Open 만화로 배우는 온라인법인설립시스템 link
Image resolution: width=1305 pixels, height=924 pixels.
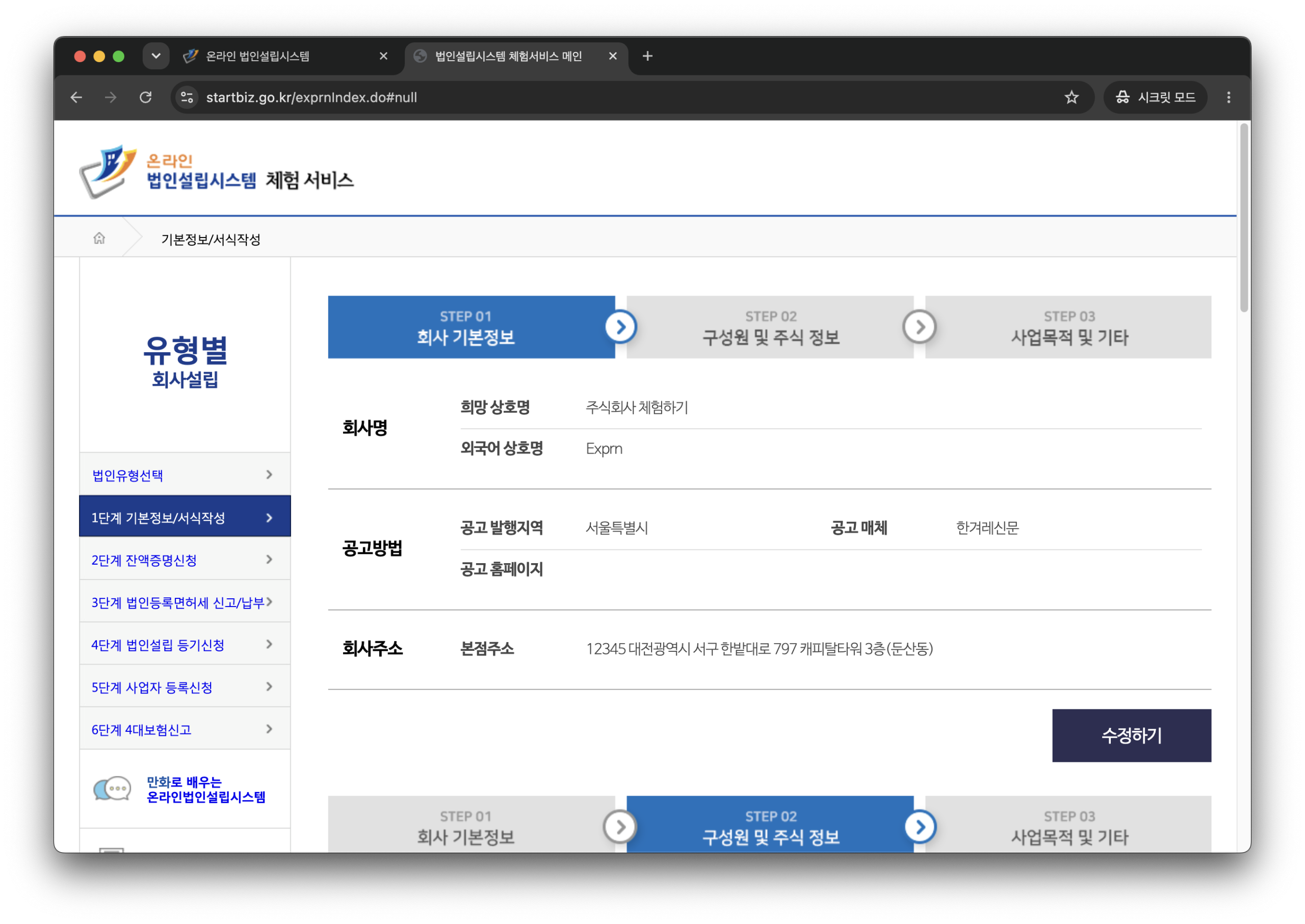205,789
